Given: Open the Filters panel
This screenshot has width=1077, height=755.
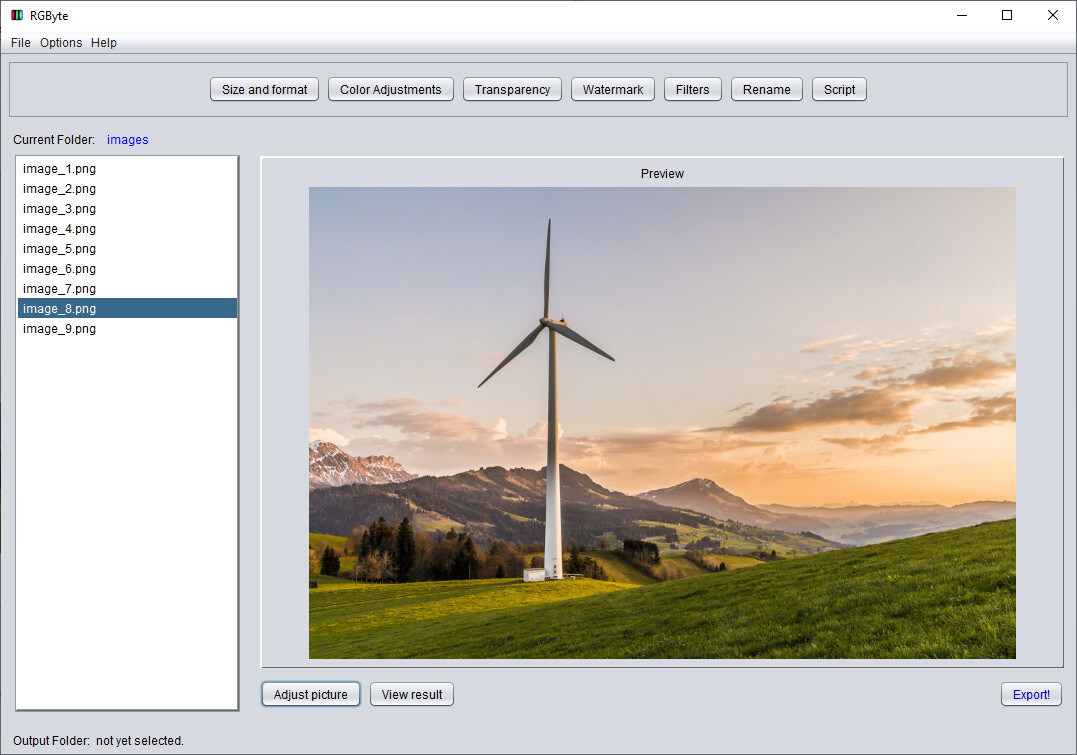Looking at the screenshot, I should 692,89.
